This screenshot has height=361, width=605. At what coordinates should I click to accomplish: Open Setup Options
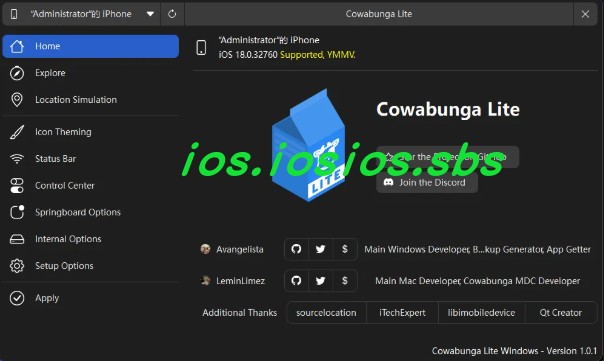pyautogui.click(x=91, y=266)
